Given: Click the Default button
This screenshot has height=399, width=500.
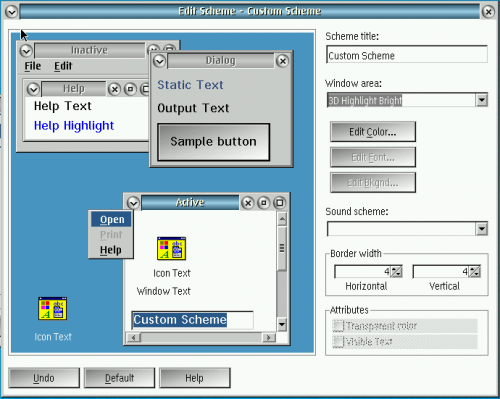Looking at the screenshot, I should click(120, 378).
